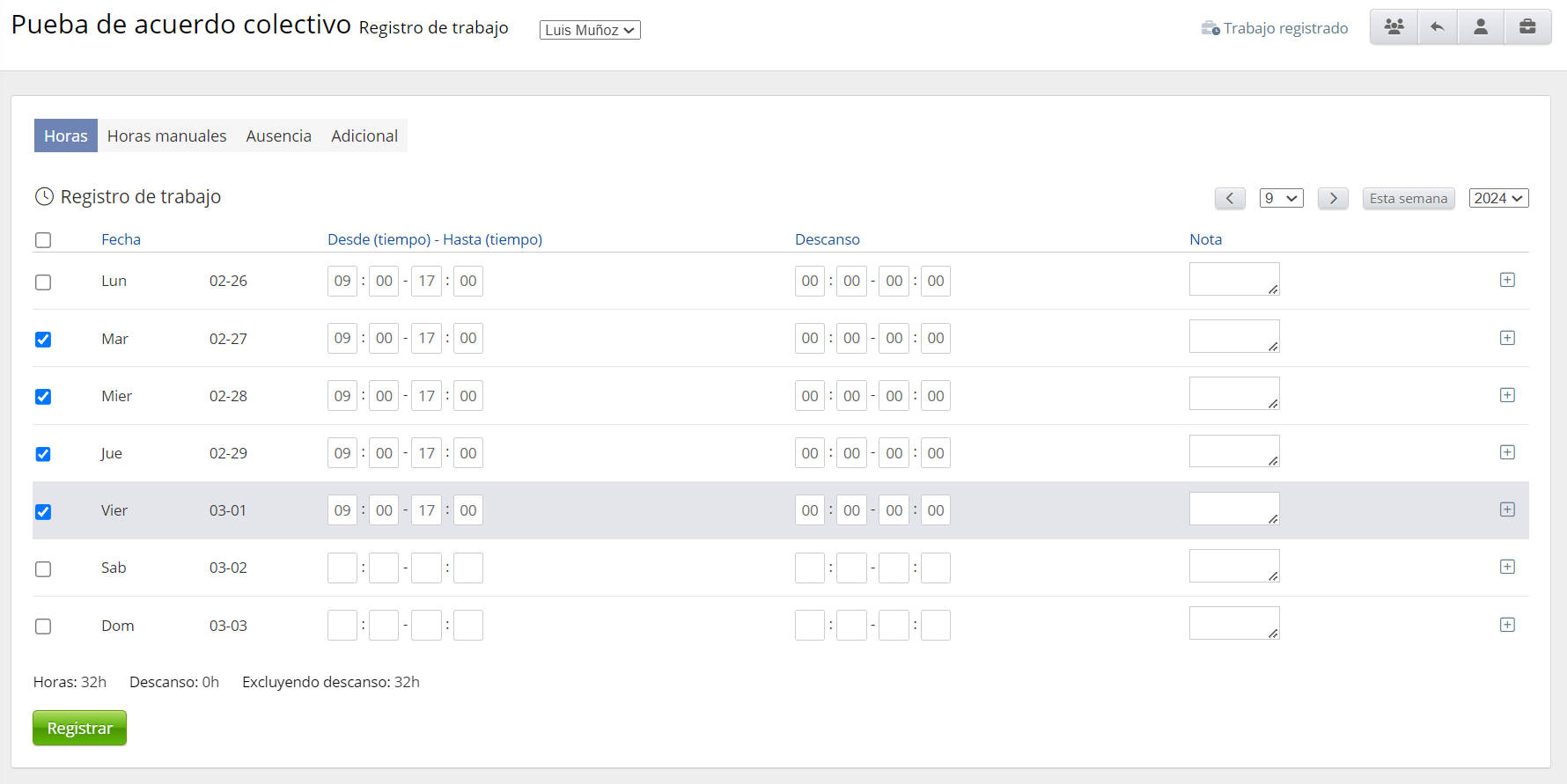Go to previous week with left chevron

1230,199
